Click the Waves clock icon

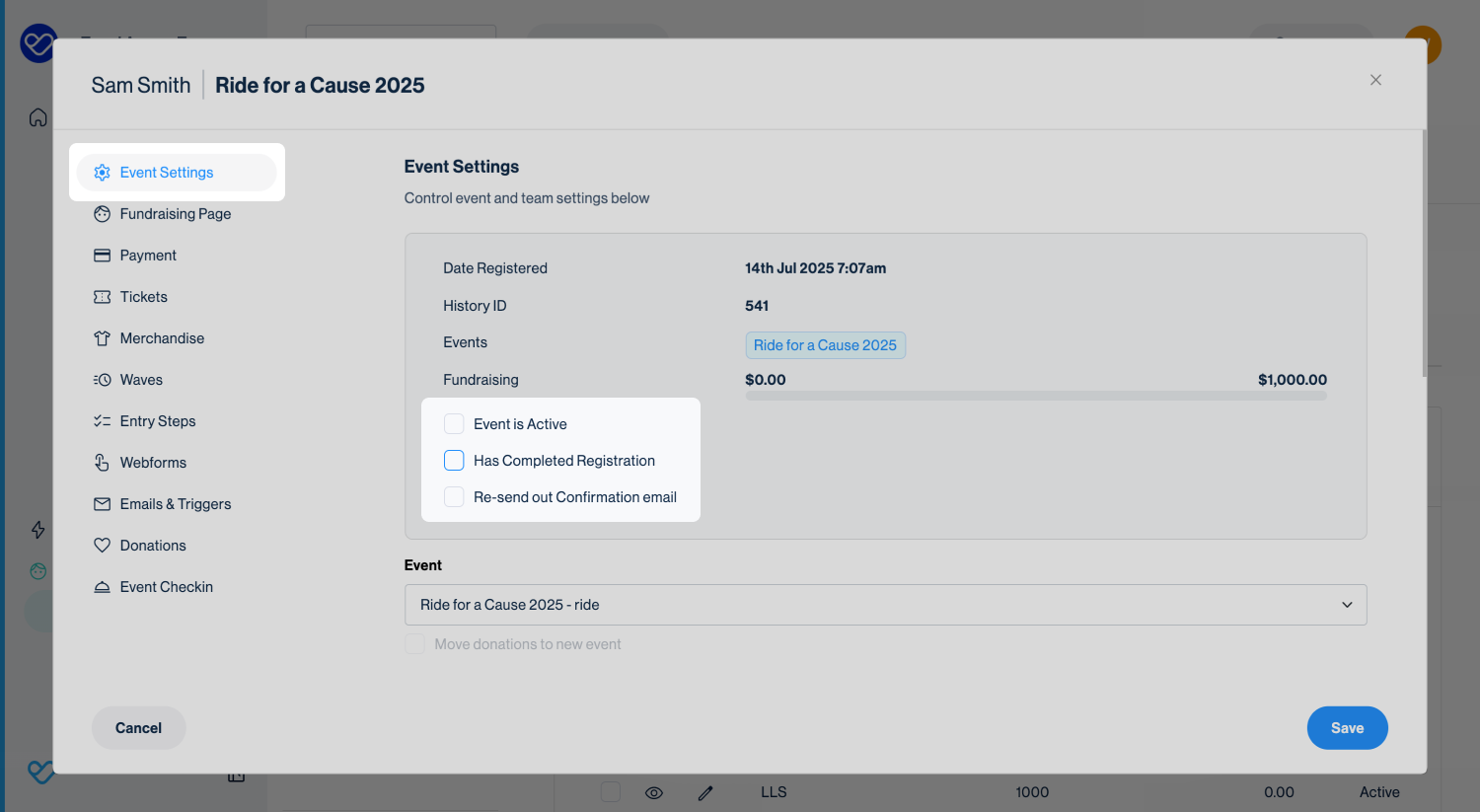[x=102, y=380]
